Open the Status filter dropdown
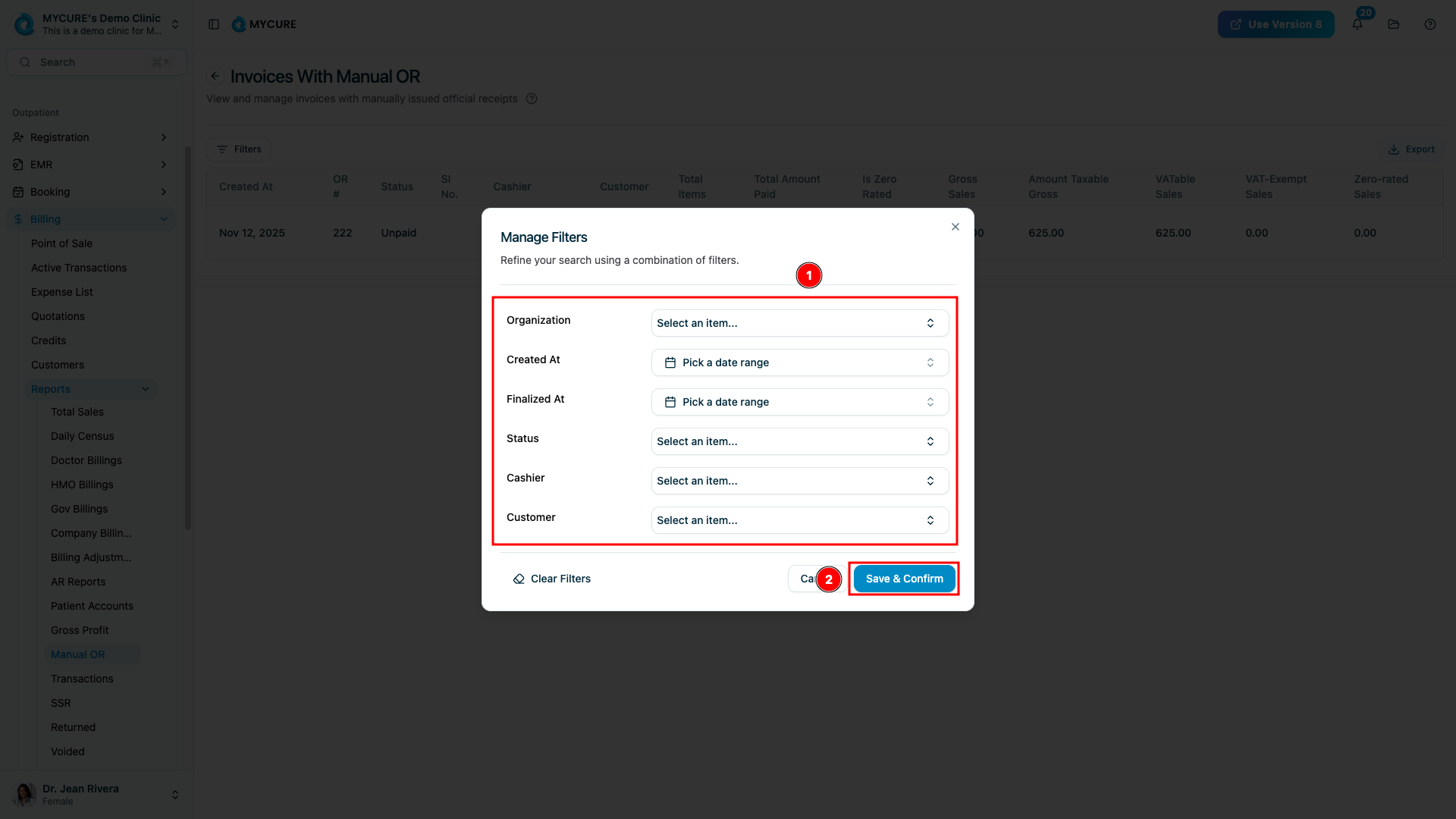This screenshot has height=819, width=1456. pos(799,441)
